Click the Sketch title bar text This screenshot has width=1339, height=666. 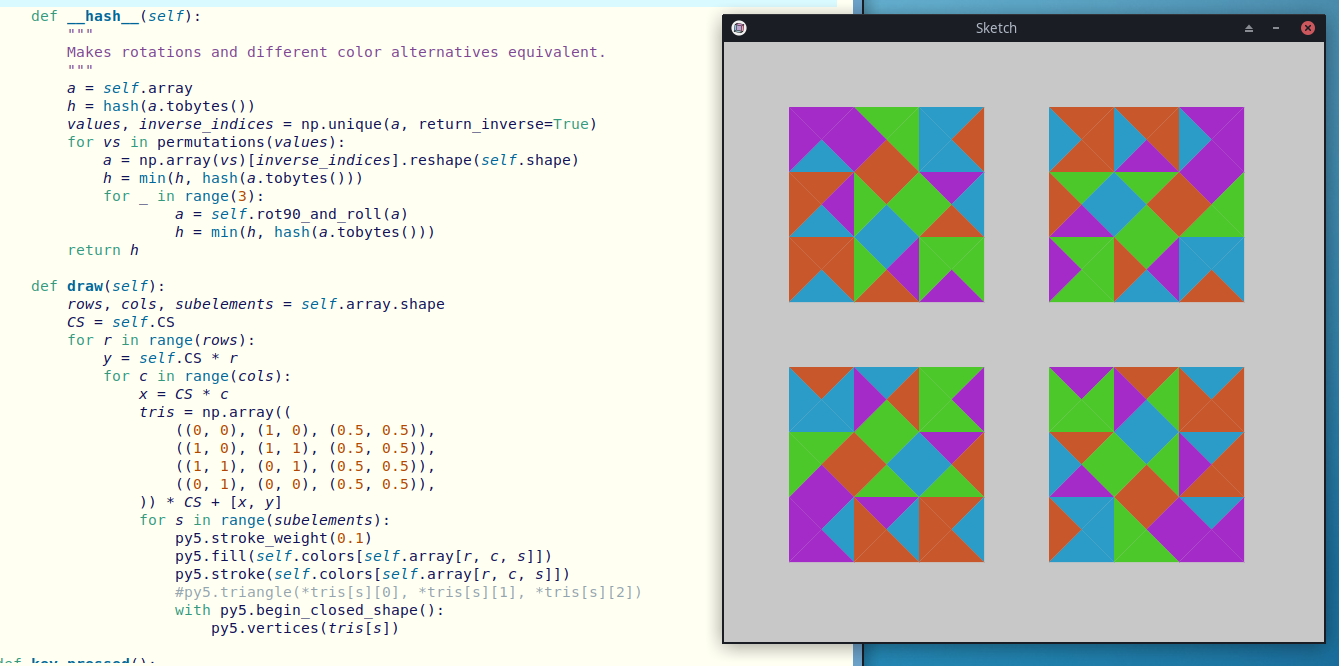click(x=996, y=28)
